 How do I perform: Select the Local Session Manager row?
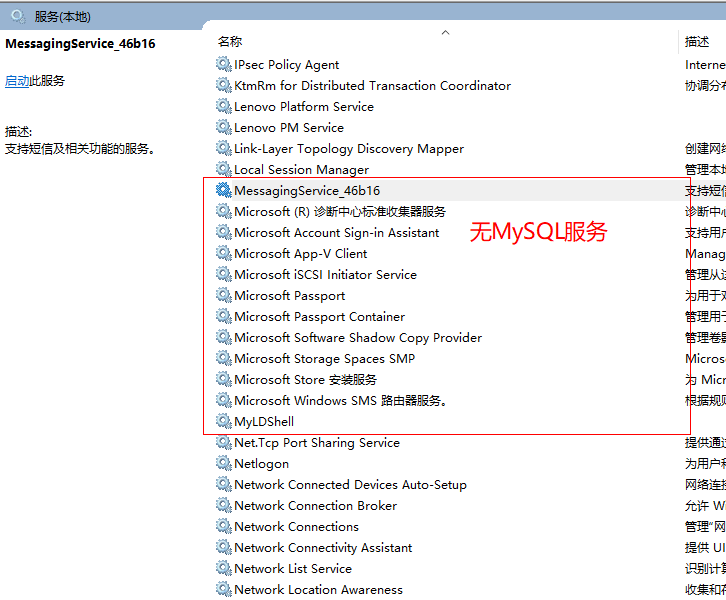pyautogui.click(x=301, y=170)
